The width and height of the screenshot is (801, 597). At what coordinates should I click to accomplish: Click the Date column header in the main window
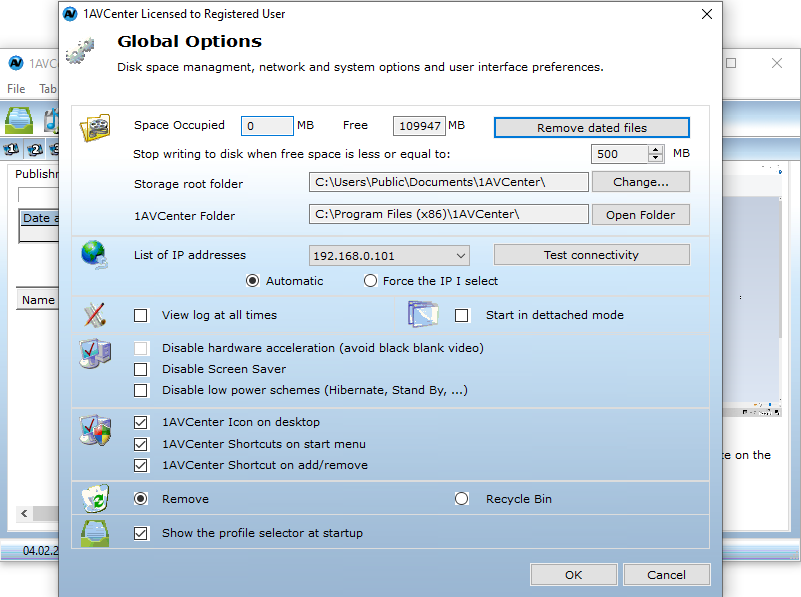point(39,218)
